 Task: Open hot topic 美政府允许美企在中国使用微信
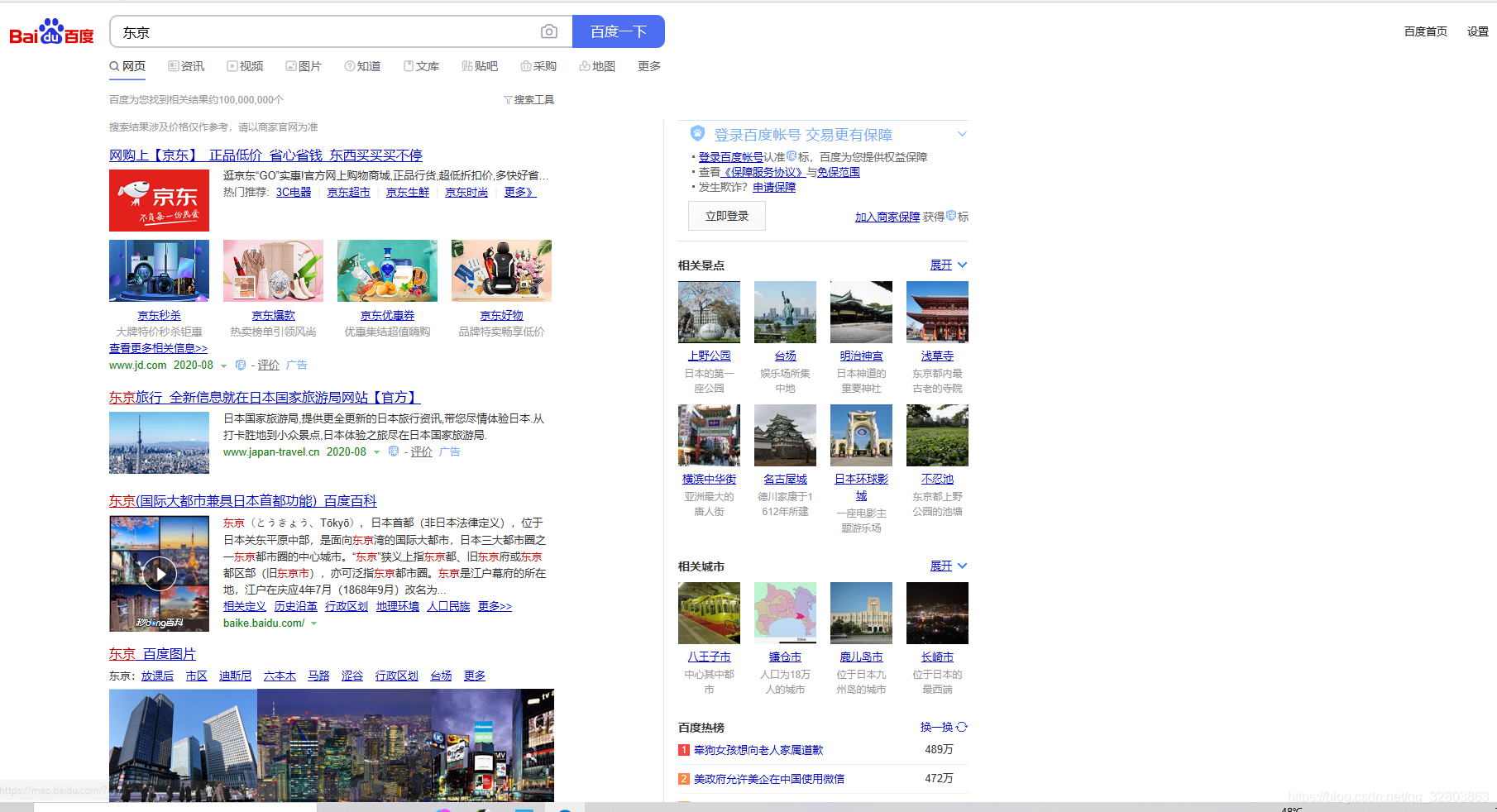click(769, 779)
